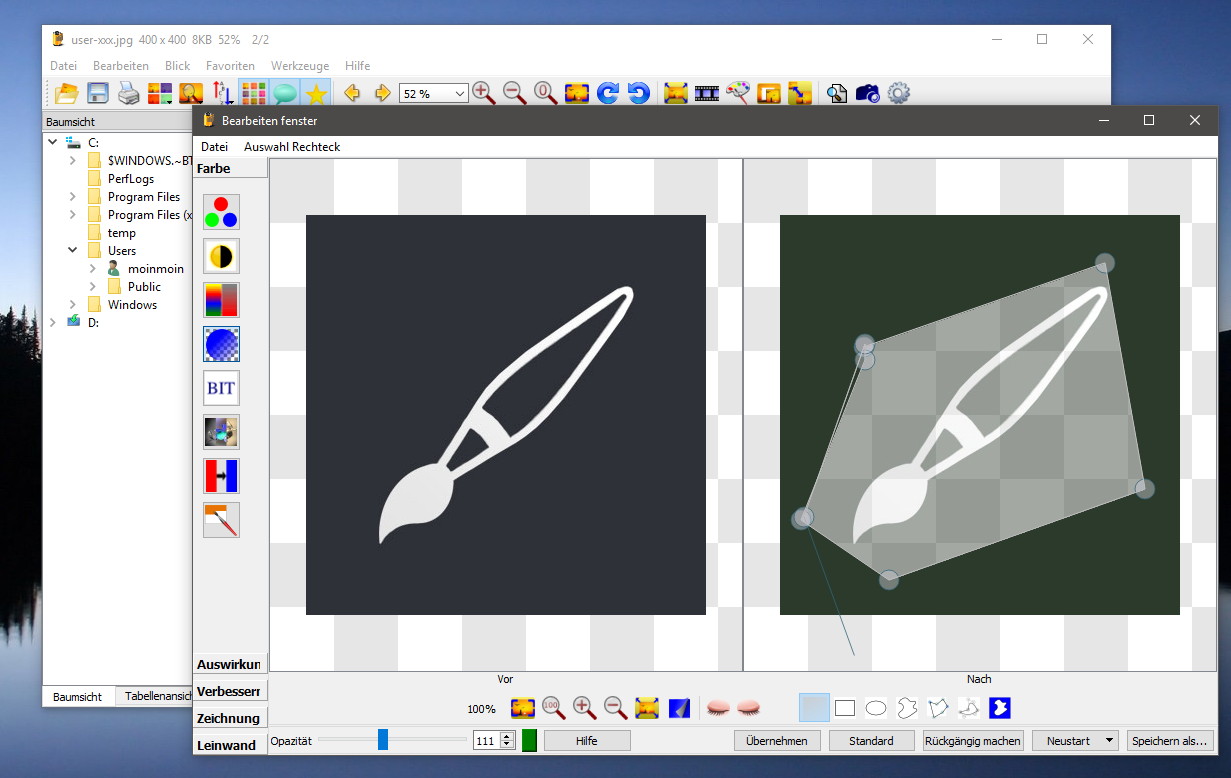Select the PerfLogs folder
The height and width of the screenshot is (778, 1231).
[131, 179]
